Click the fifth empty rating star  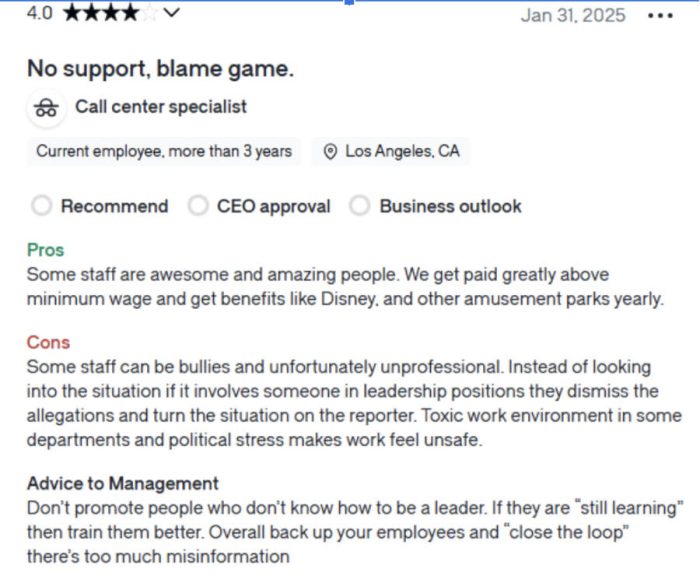pyautogui.click(x=150, y=13)
